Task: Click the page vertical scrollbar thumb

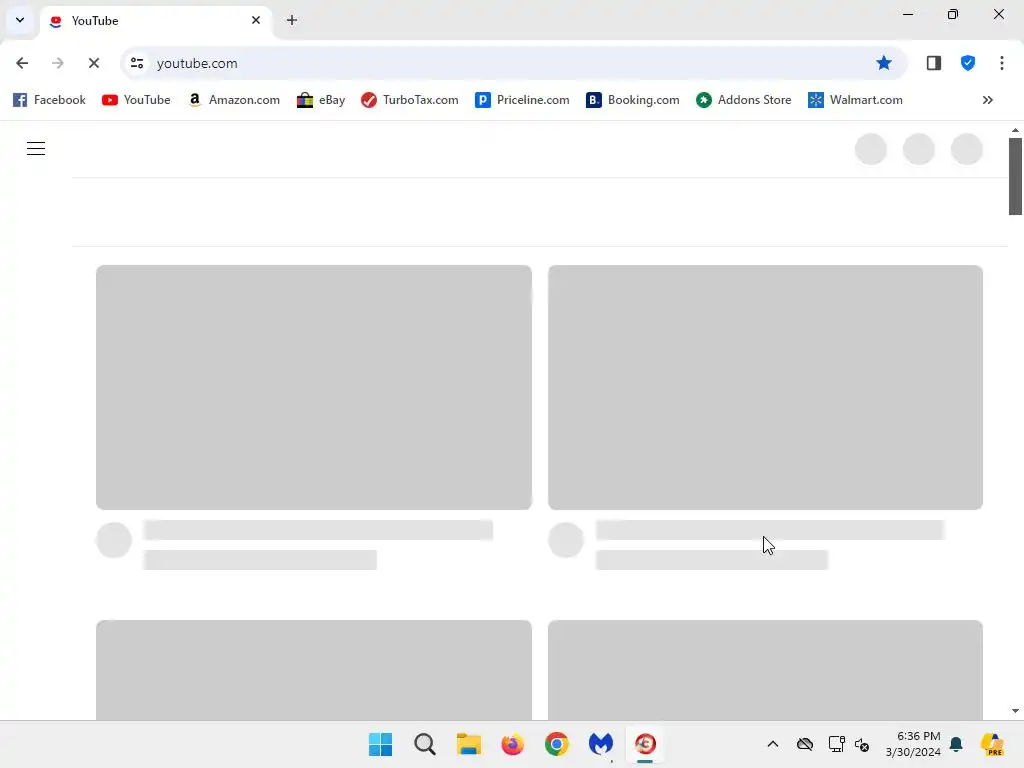Action: [x=1015, y=176]
